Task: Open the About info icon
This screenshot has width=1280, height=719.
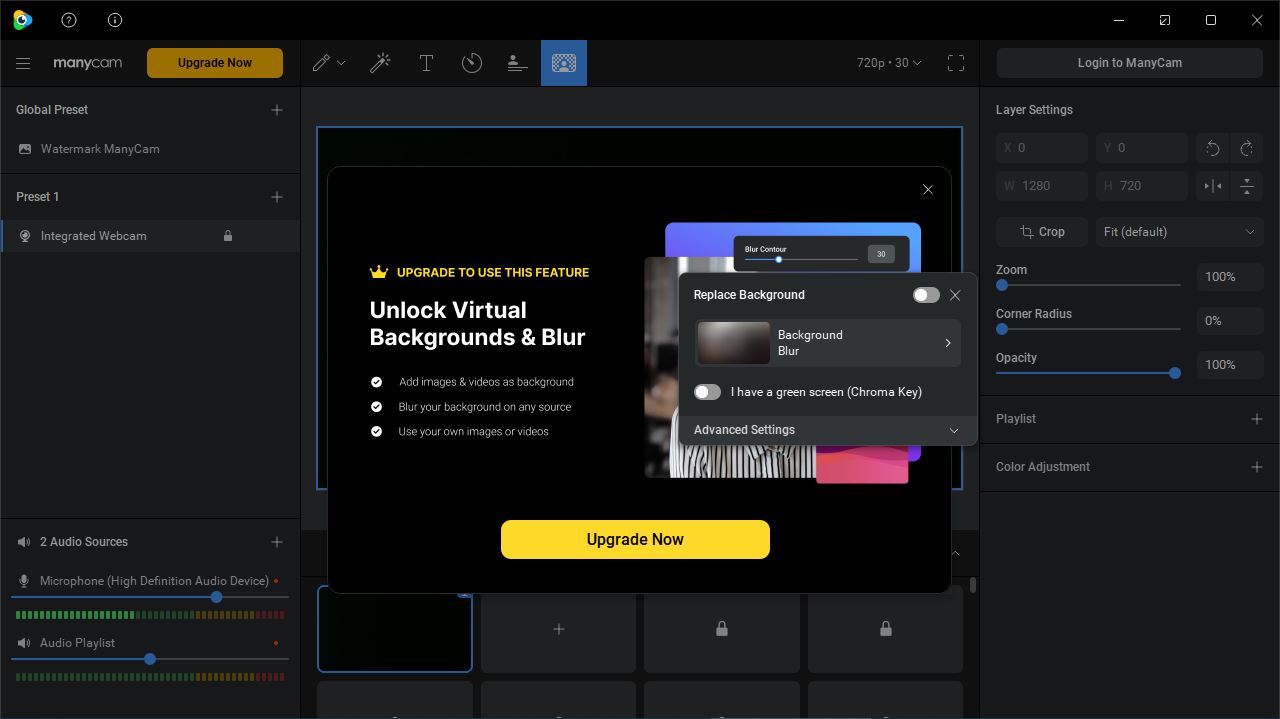Action: click(115, 20)
